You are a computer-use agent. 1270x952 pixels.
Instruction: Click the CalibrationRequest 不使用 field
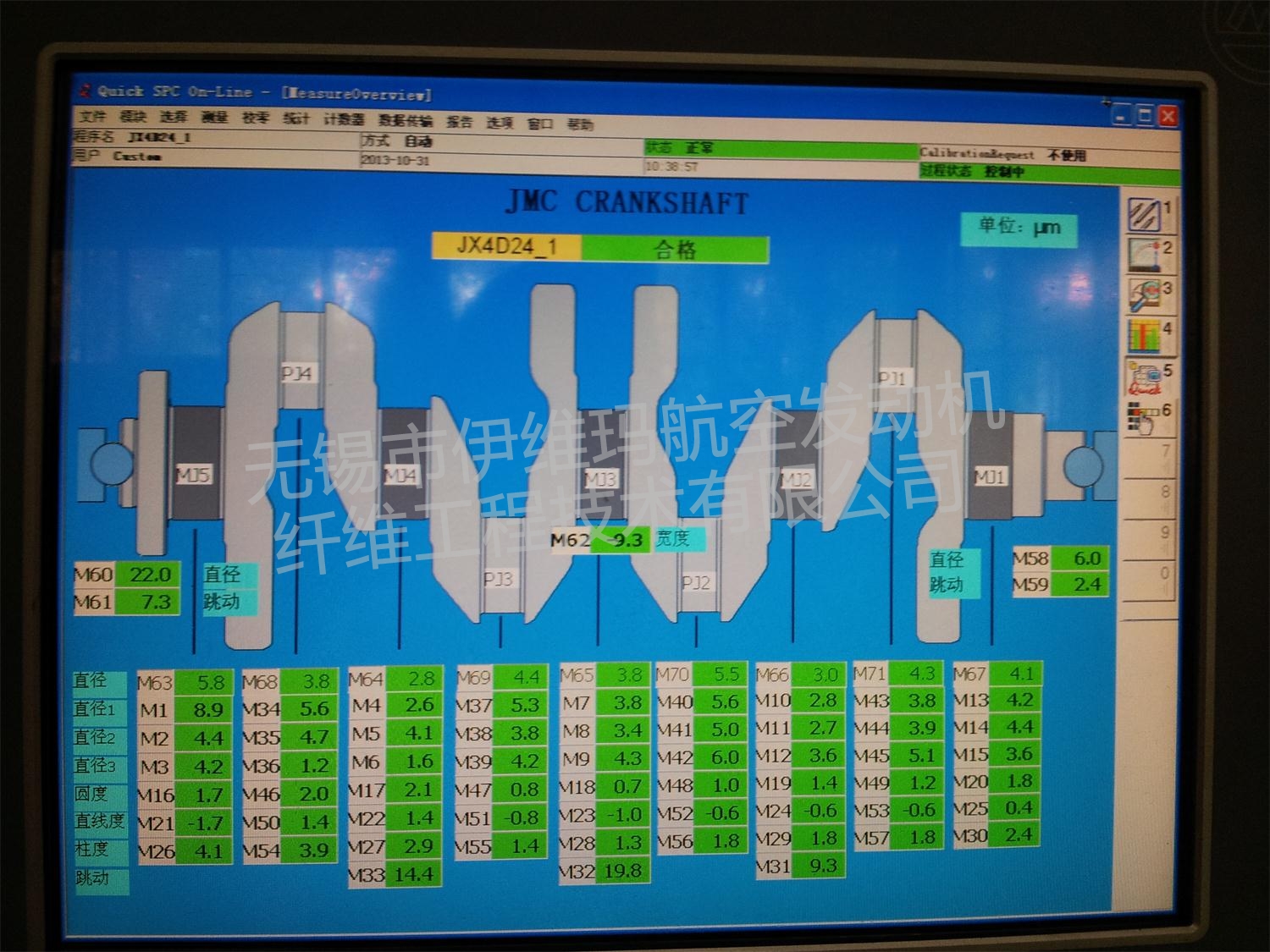click(1049, 155)
